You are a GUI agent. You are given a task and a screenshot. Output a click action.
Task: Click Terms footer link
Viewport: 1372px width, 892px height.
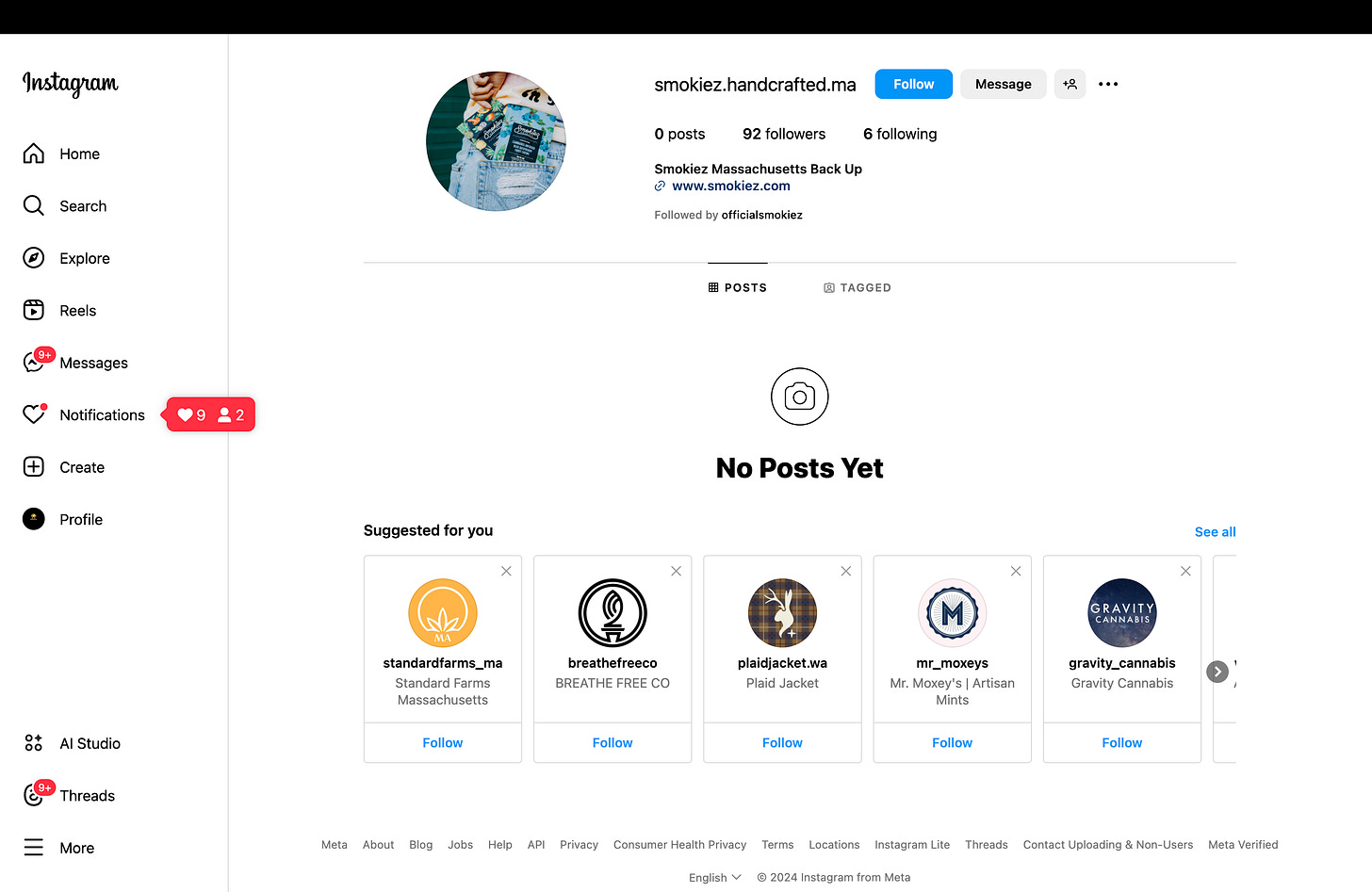[x=777, y=845]
